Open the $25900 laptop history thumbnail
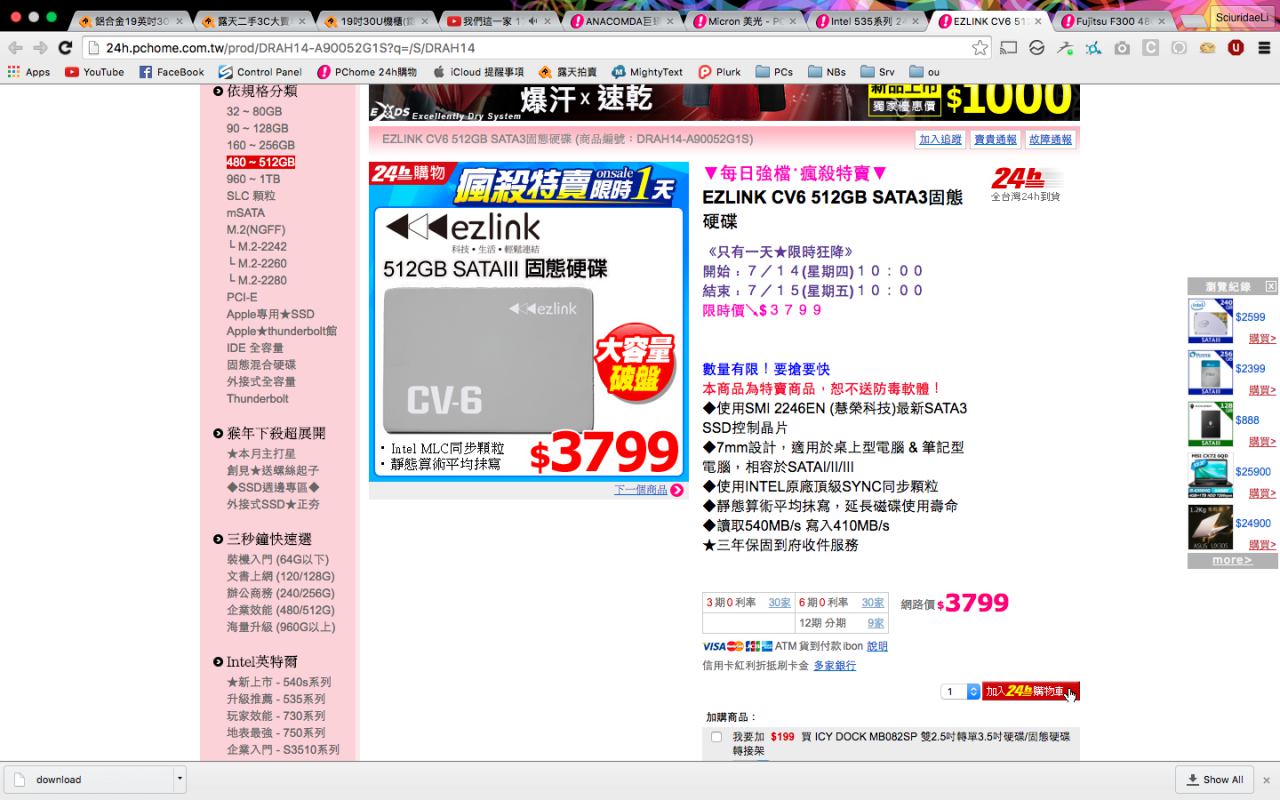This screenshot has width=1280, height=800. (1210, 475)
